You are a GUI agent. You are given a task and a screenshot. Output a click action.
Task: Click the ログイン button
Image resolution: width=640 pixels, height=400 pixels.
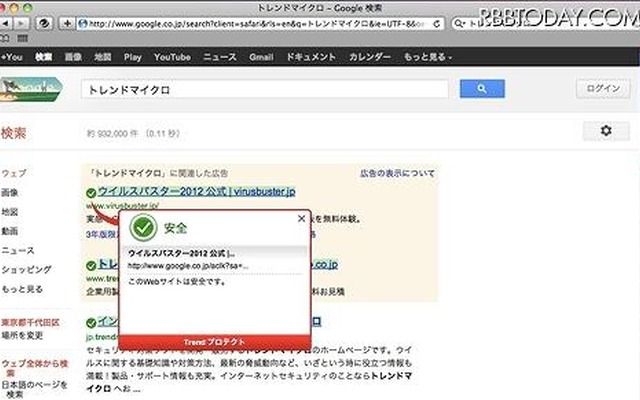click(603, 88)
